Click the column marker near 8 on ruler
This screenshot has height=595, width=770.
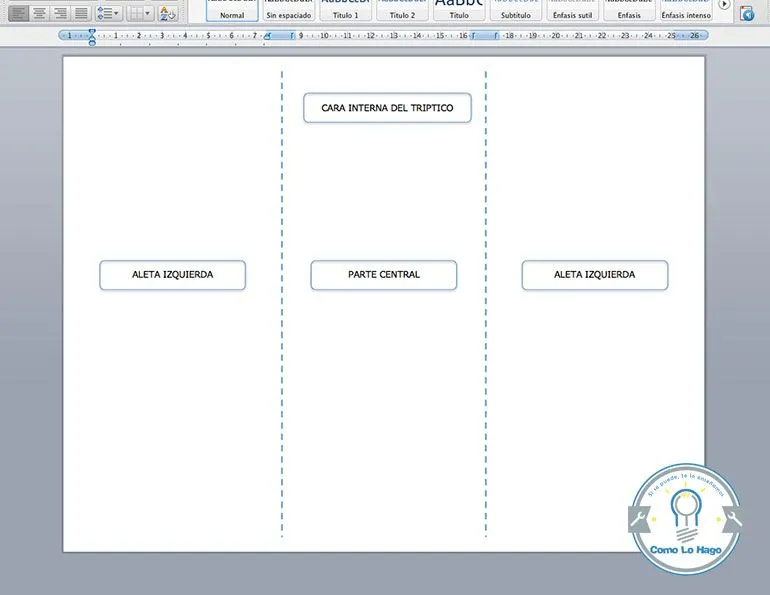[280, 35]
